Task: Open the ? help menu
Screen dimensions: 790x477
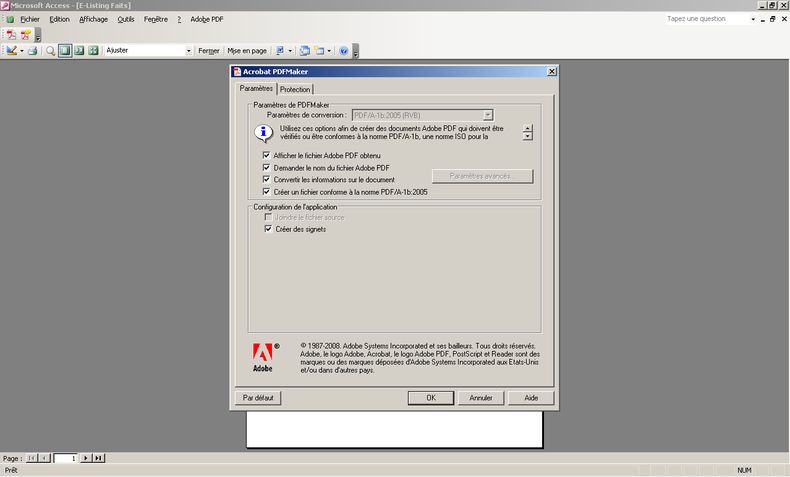Action: [x=179, y=19]
